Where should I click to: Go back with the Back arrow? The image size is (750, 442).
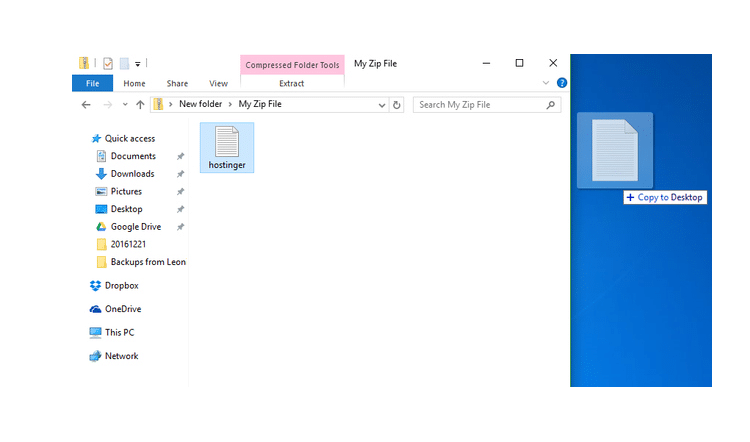(x=86, y=105)
